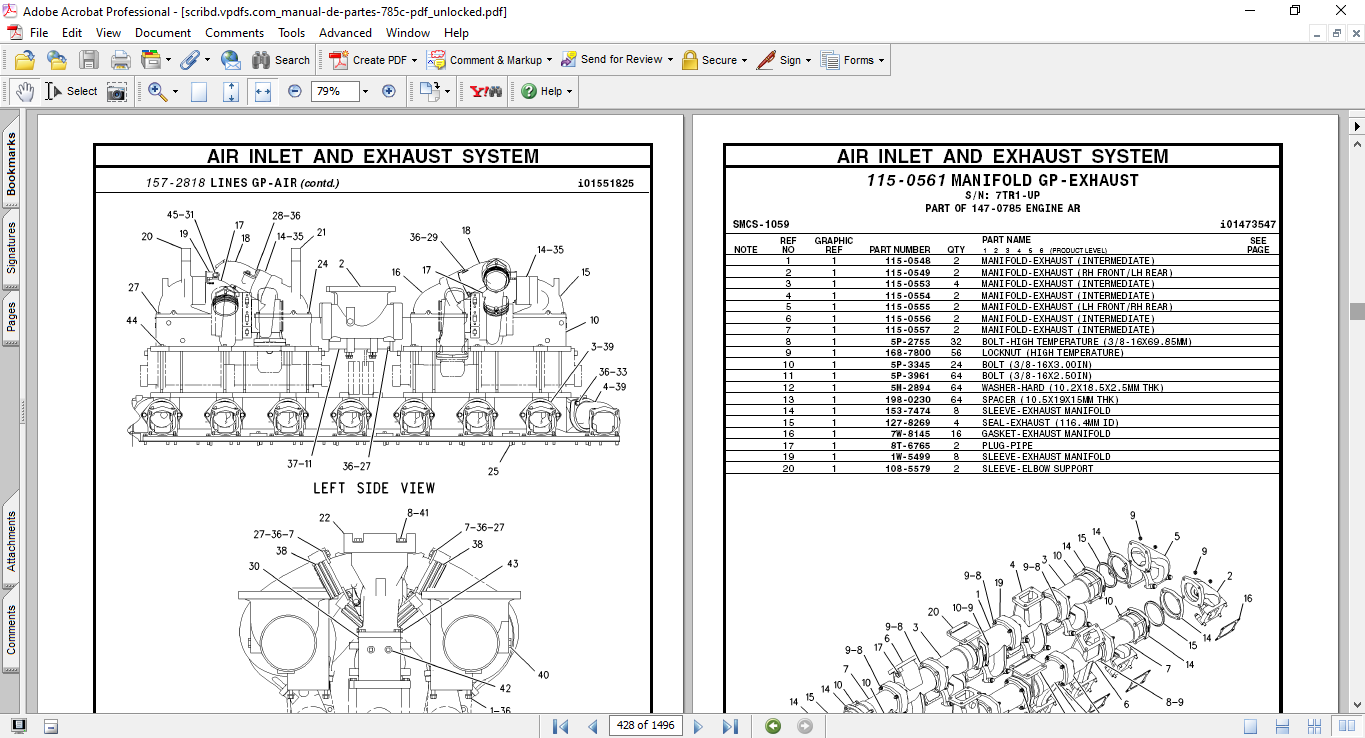Open the Document menu

tap(163, 33)
